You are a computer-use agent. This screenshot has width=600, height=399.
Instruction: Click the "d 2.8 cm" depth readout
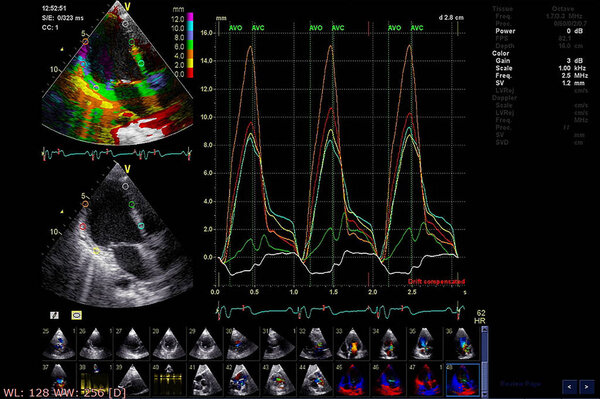[451, 18]
